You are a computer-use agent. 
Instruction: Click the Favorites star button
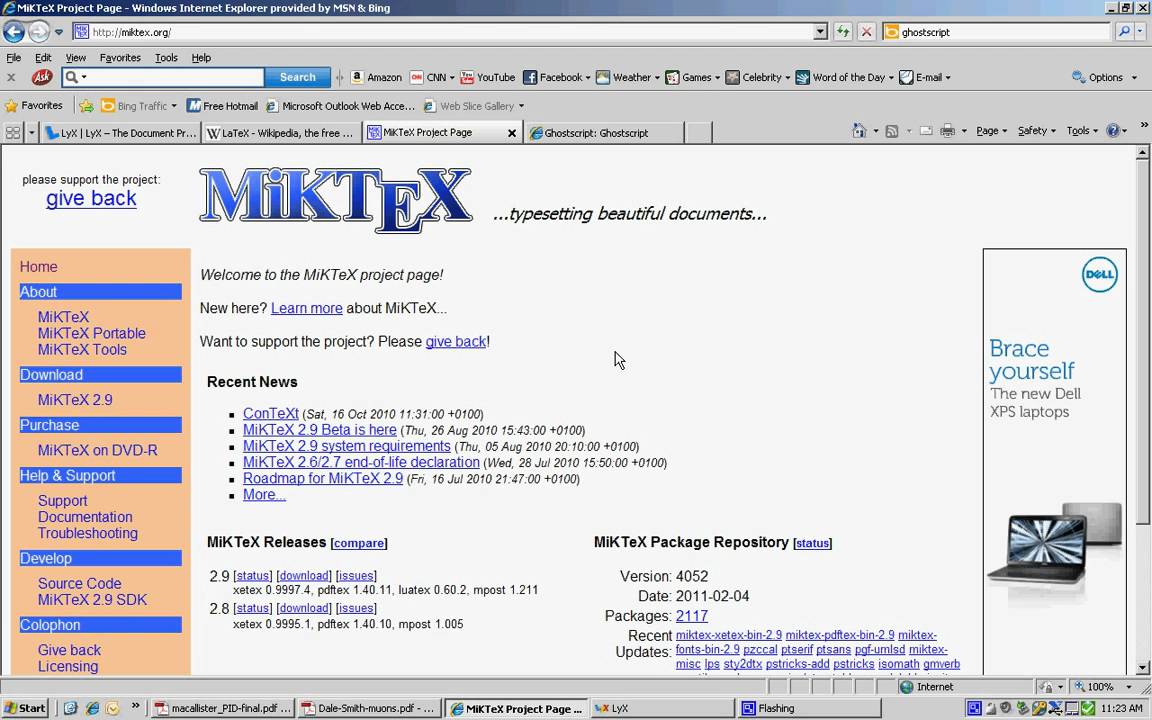[x=34, y=106]
